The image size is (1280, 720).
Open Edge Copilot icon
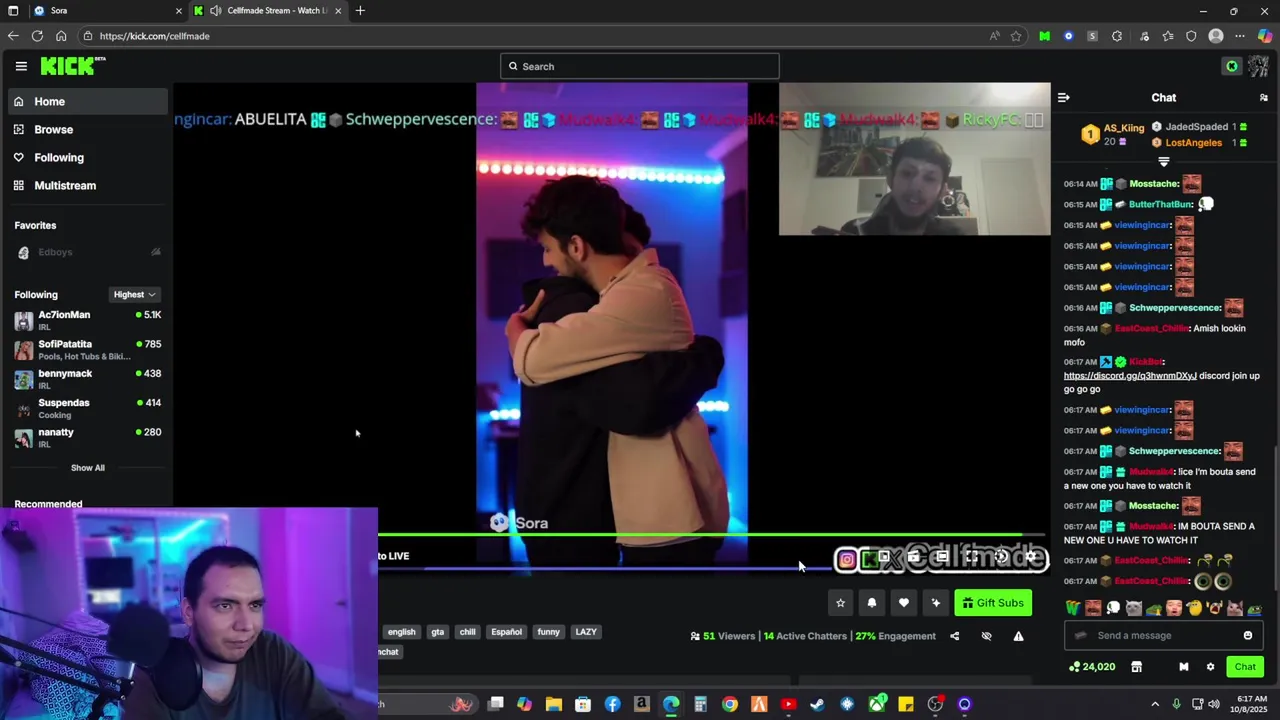coord(1265,36)
